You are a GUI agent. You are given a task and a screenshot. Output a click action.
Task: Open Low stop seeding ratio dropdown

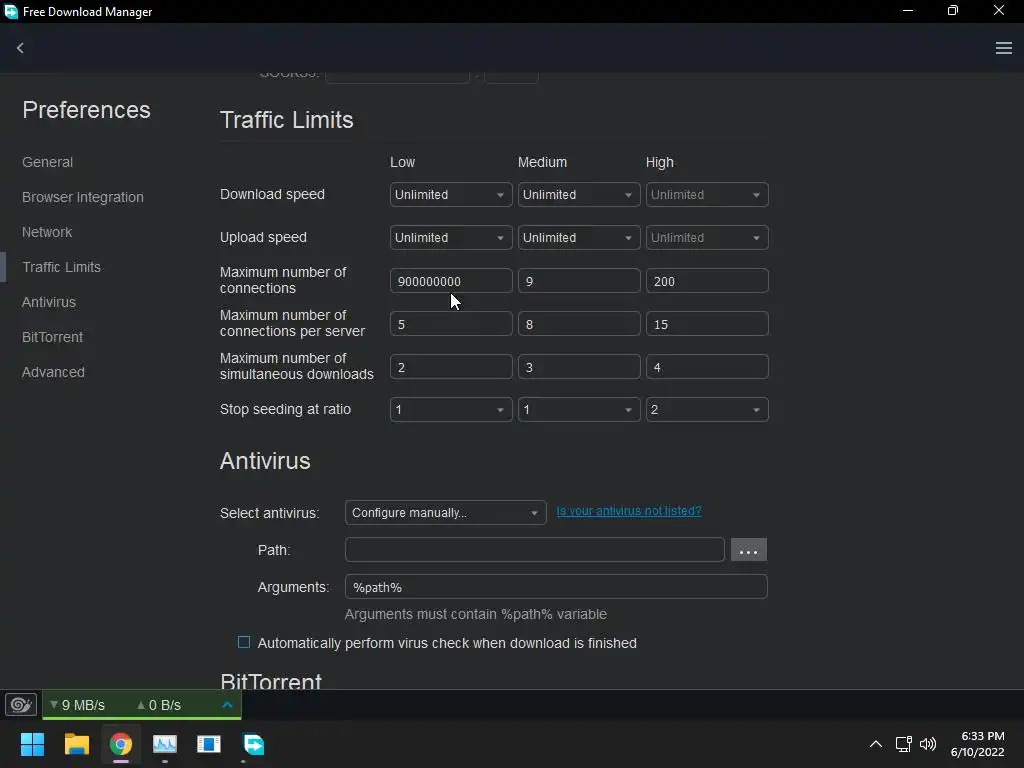click(x=451, y=409)
